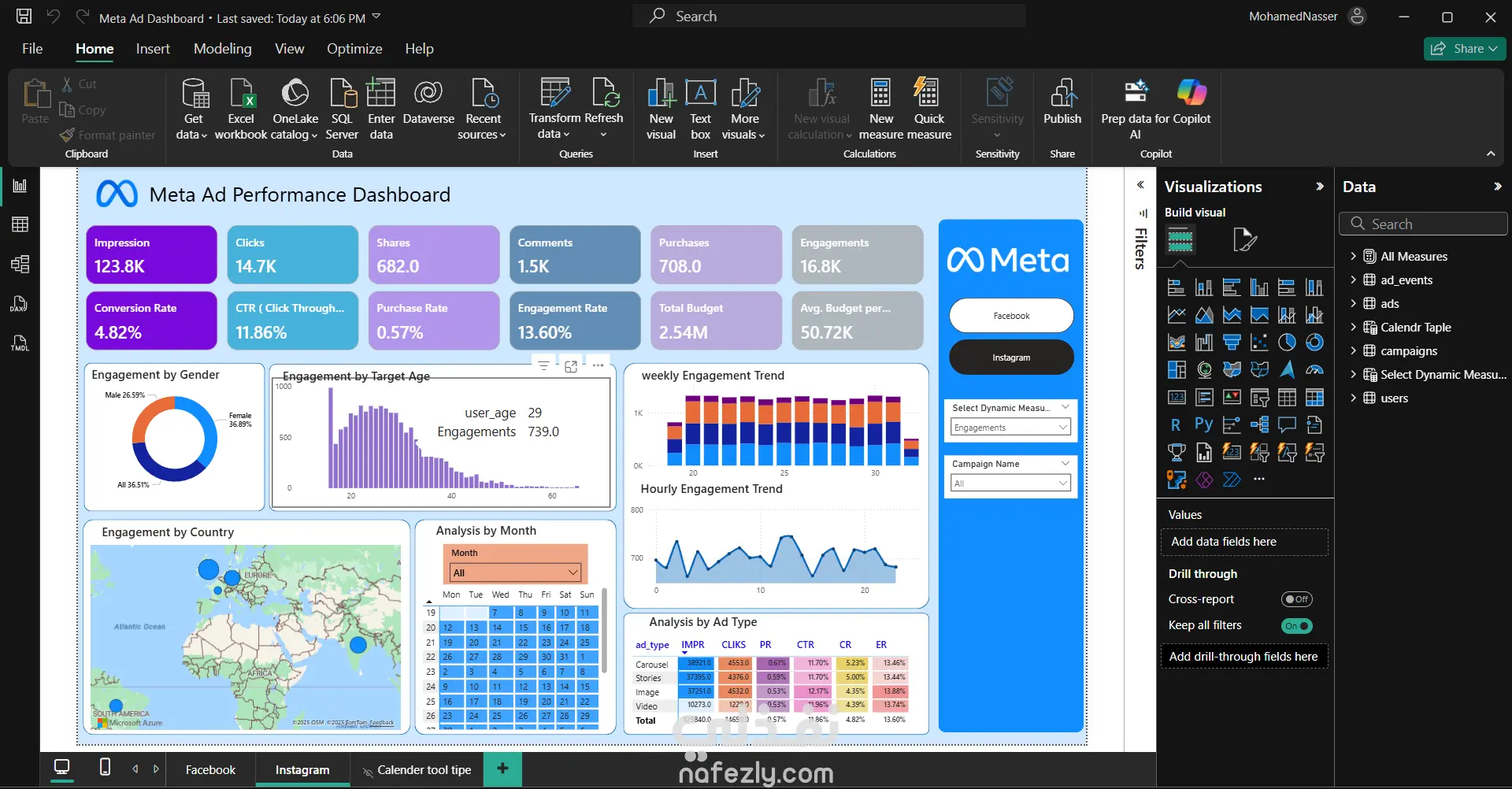Screen dimensions: 1512x789
Task: Open Focus mode on Engagement by Target Age
Action: (x=571, y=365)
